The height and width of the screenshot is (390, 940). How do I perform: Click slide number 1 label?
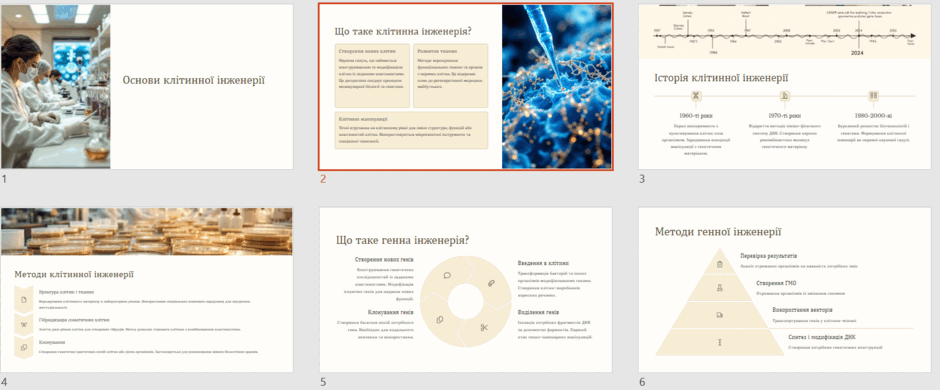(x=4, y=179)
